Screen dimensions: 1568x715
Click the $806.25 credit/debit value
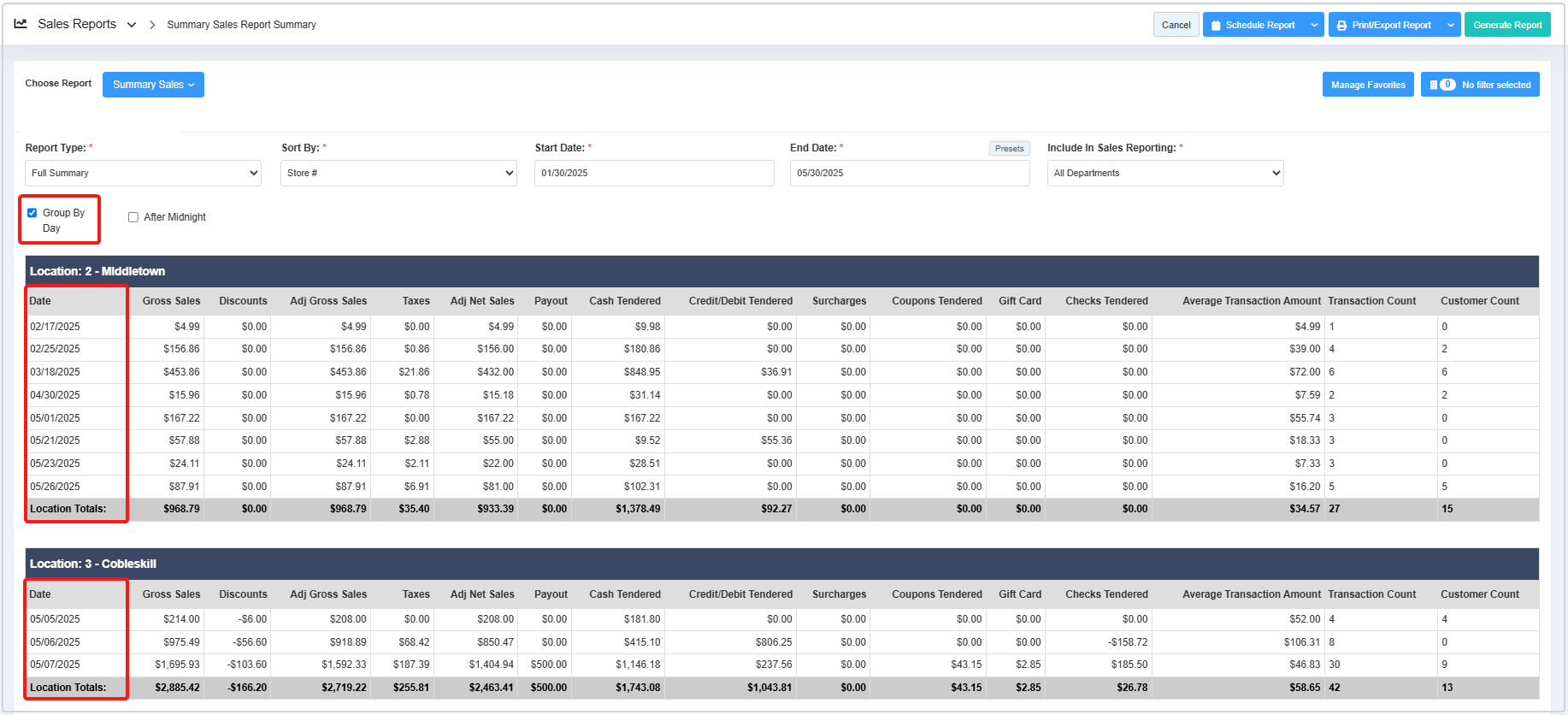tap(774, 642)
